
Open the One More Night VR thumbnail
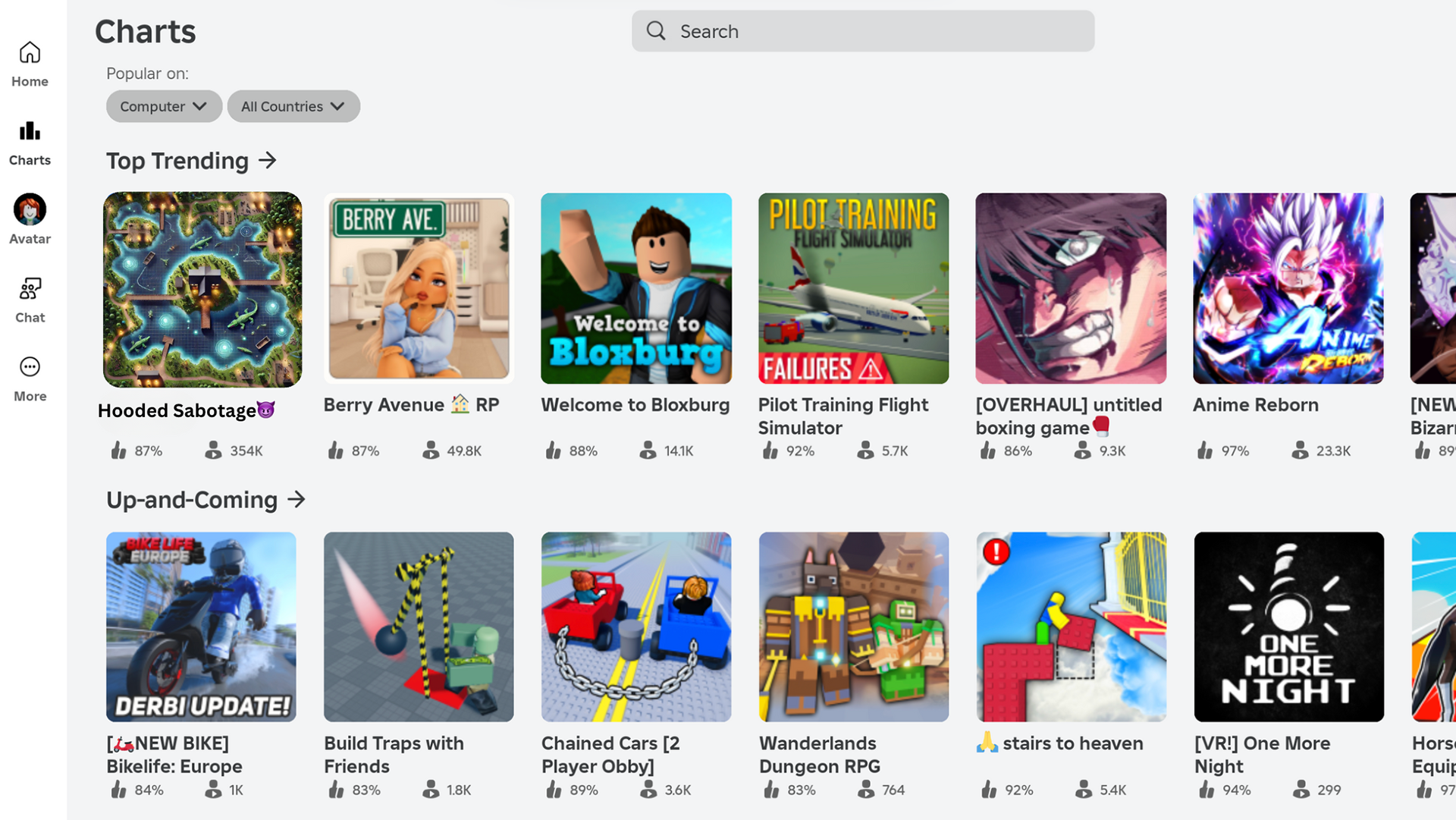tap(1288, 627)
